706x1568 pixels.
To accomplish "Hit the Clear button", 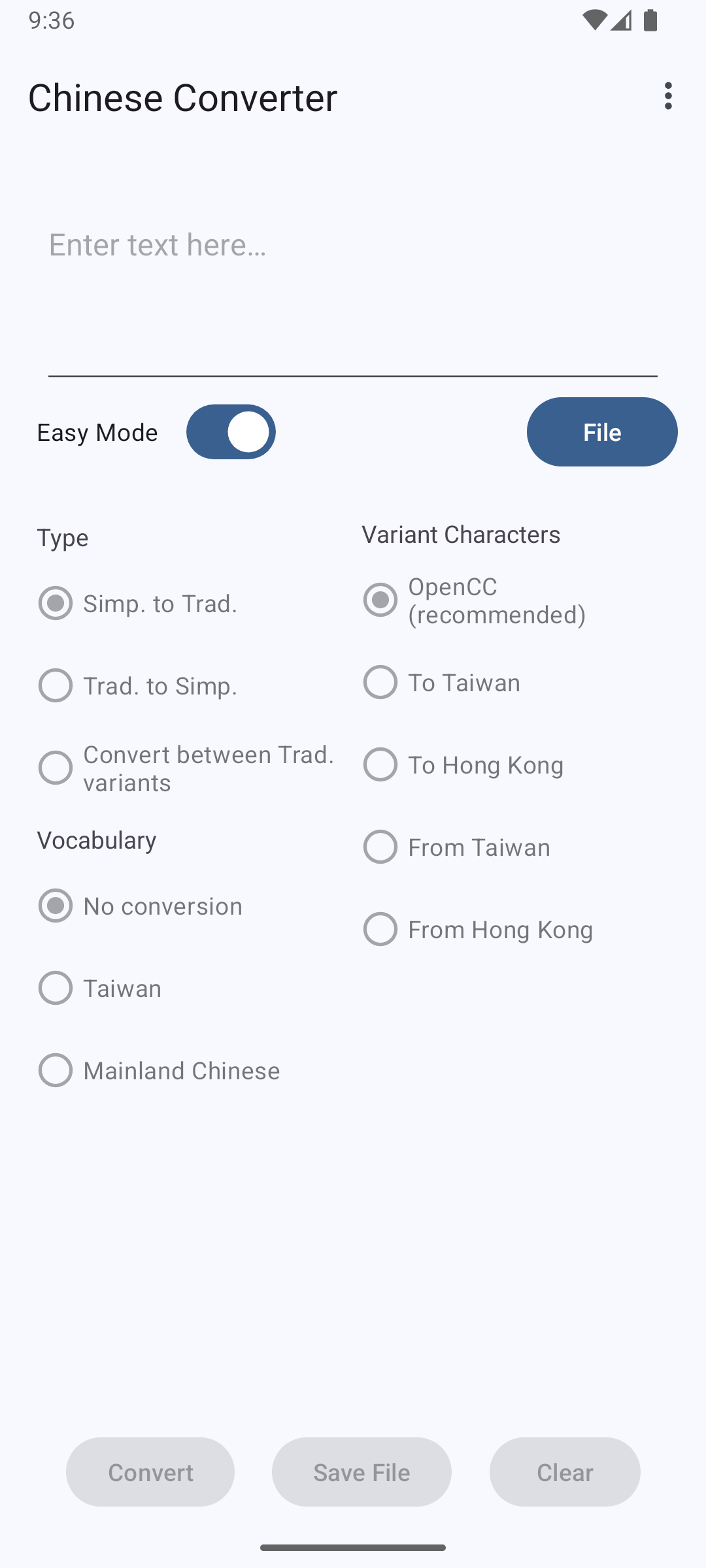I will tap(565, 1472).
